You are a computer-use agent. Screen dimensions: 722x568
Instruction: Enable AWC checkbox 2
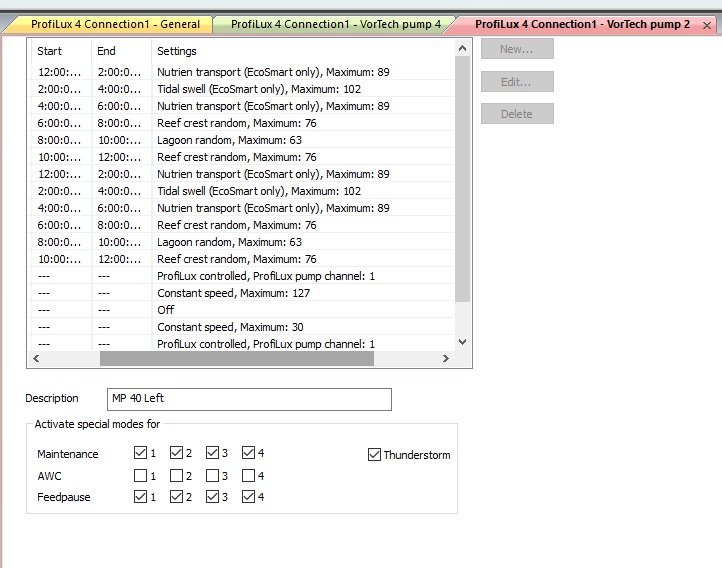point(176,475)
